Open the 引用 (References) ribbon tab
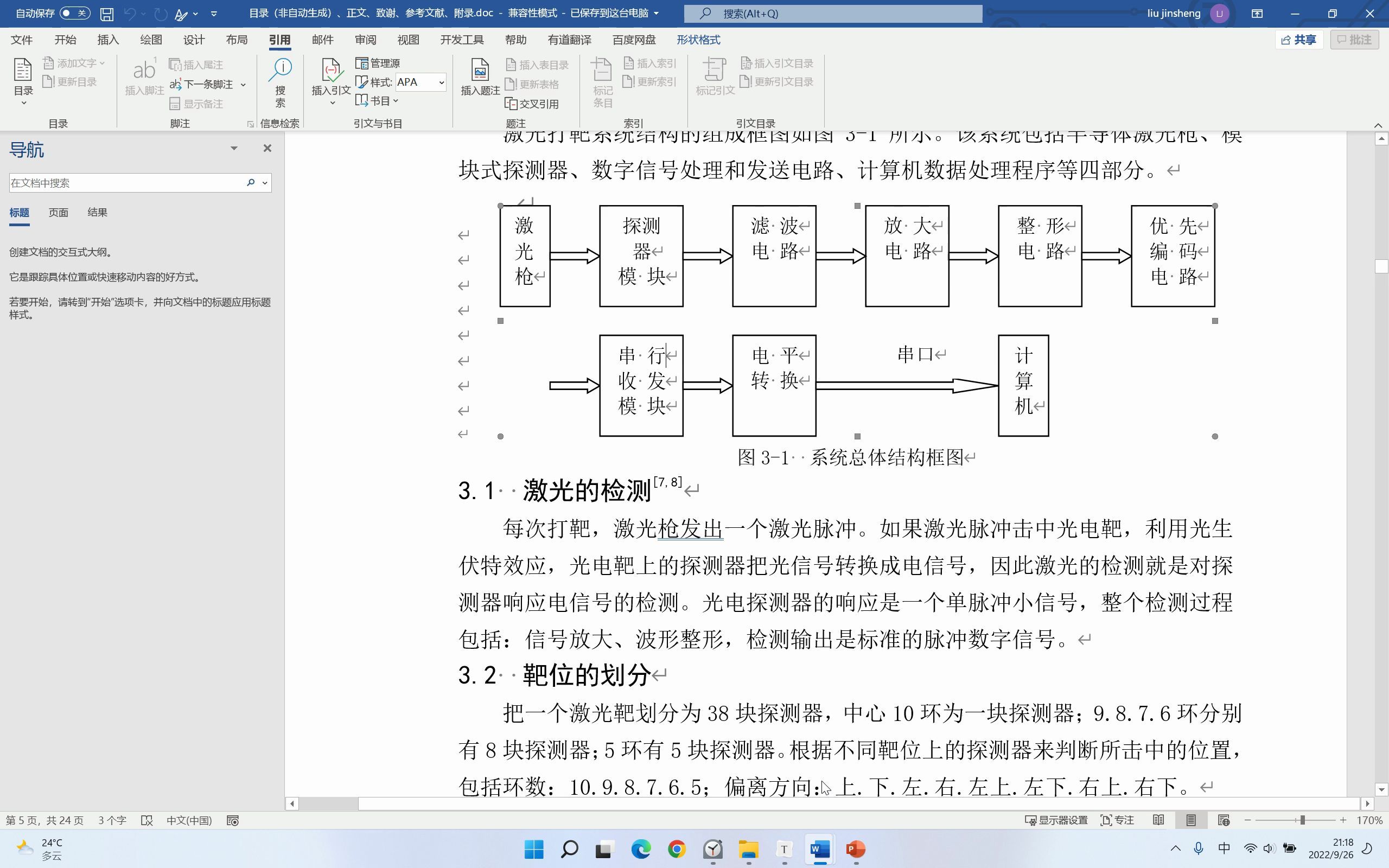The image size is (1389, 868). tap(280, 39)
